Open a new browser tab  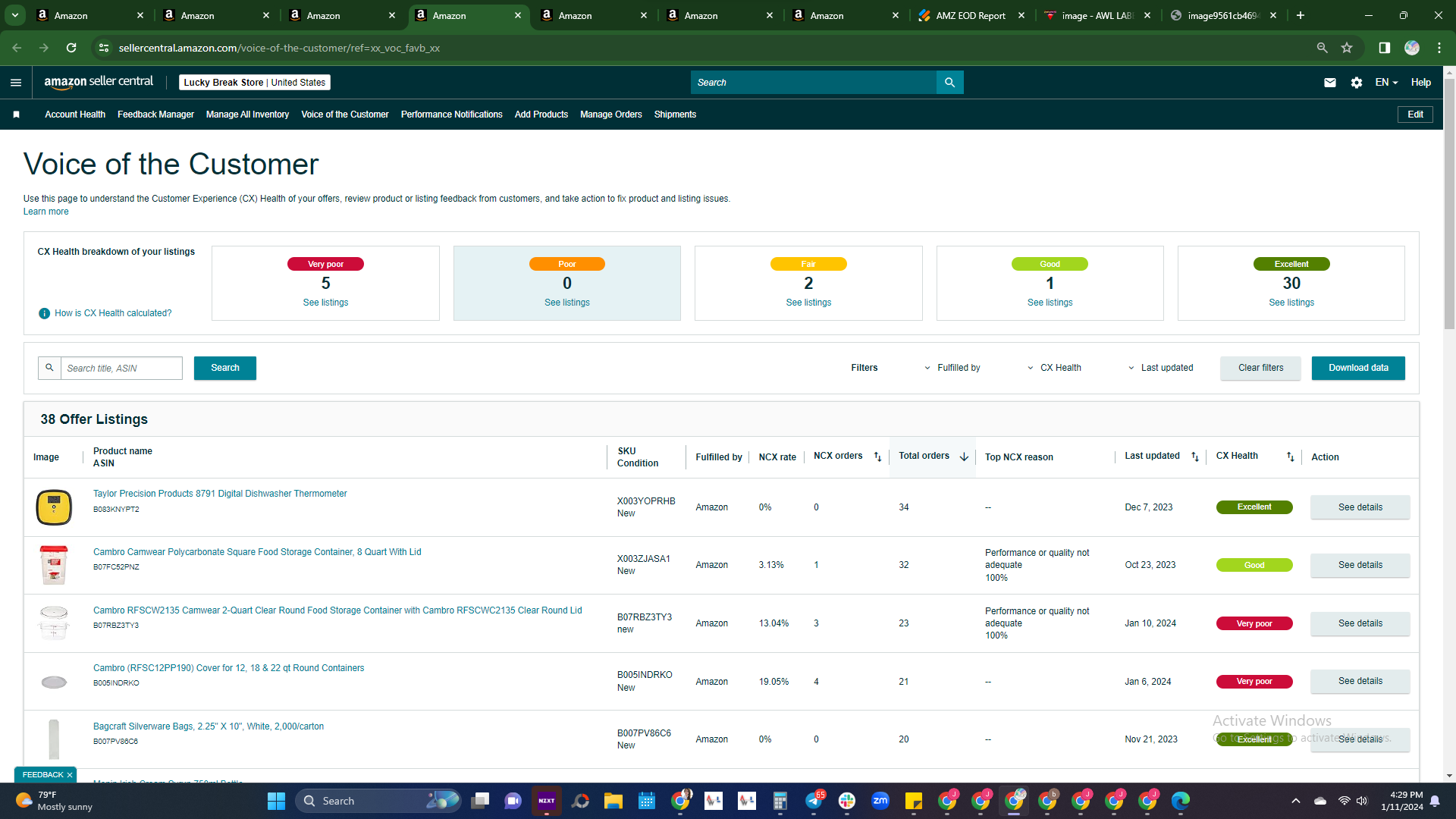[x=1301, y=15]
